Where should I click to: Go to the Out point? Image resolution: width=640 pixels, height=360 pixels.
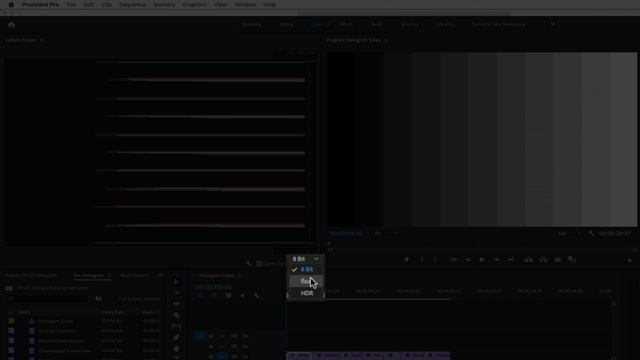[x=511, y=260]
